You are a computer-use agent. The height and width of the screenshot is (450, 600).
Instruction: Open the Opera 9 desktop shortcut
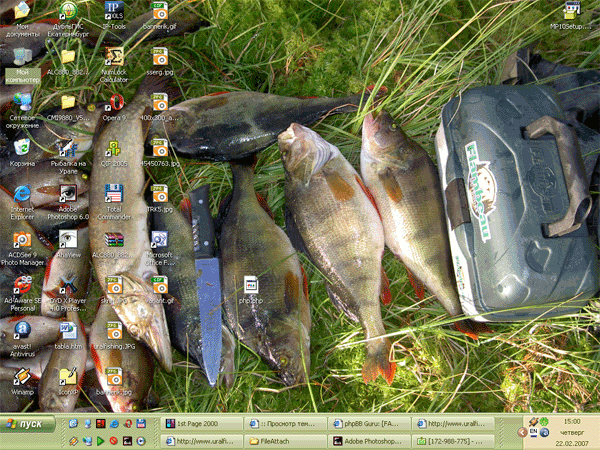click(x=114, y=103)
